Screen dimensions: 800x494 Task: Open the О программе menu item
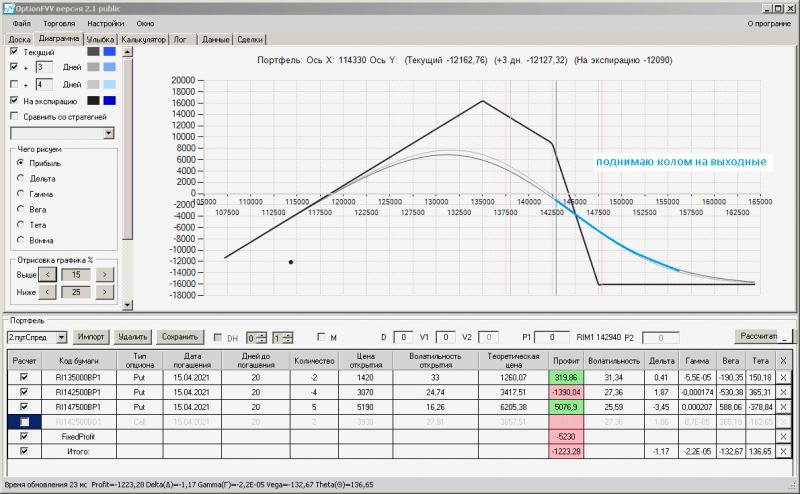tap(769, 23)
